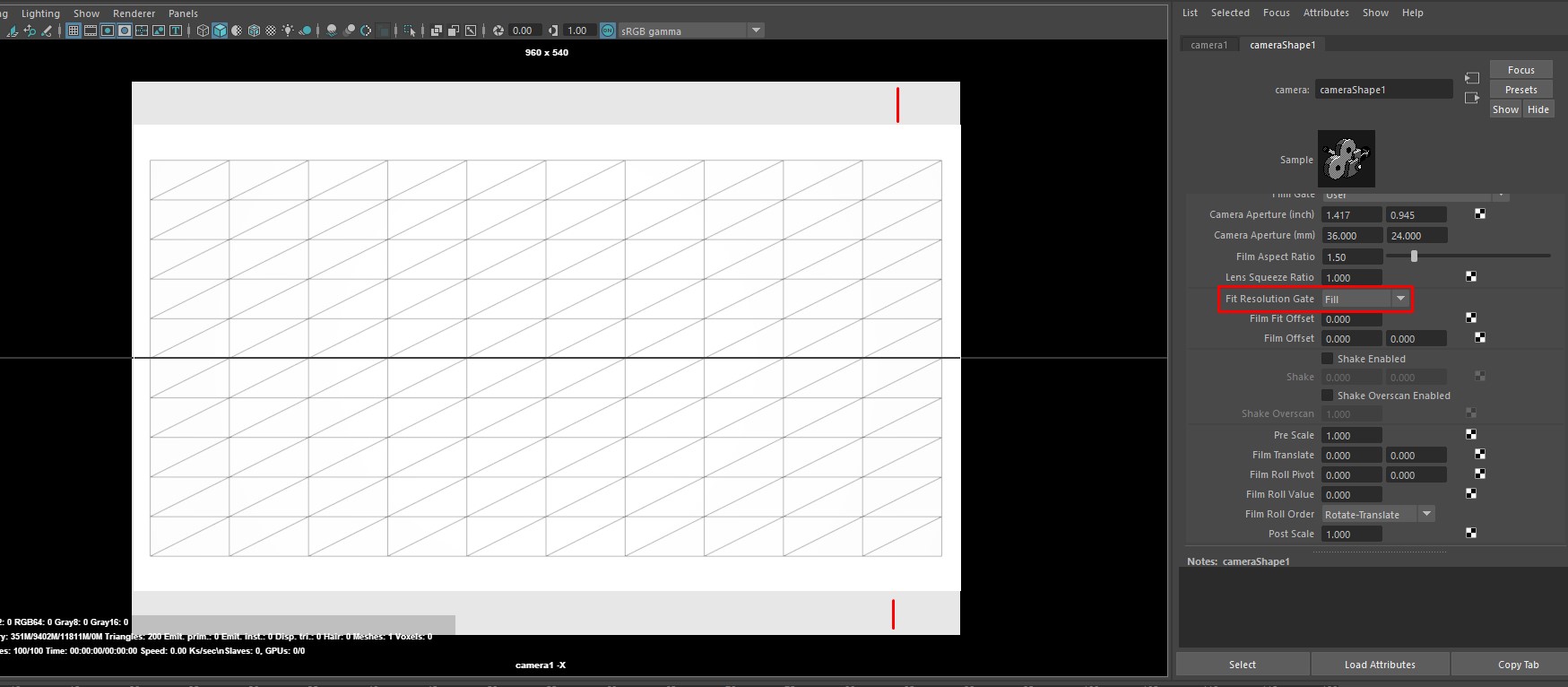Switch to the camera1 tab
The width and height of the screenshot is (1568, 687).
(1208, 45)
